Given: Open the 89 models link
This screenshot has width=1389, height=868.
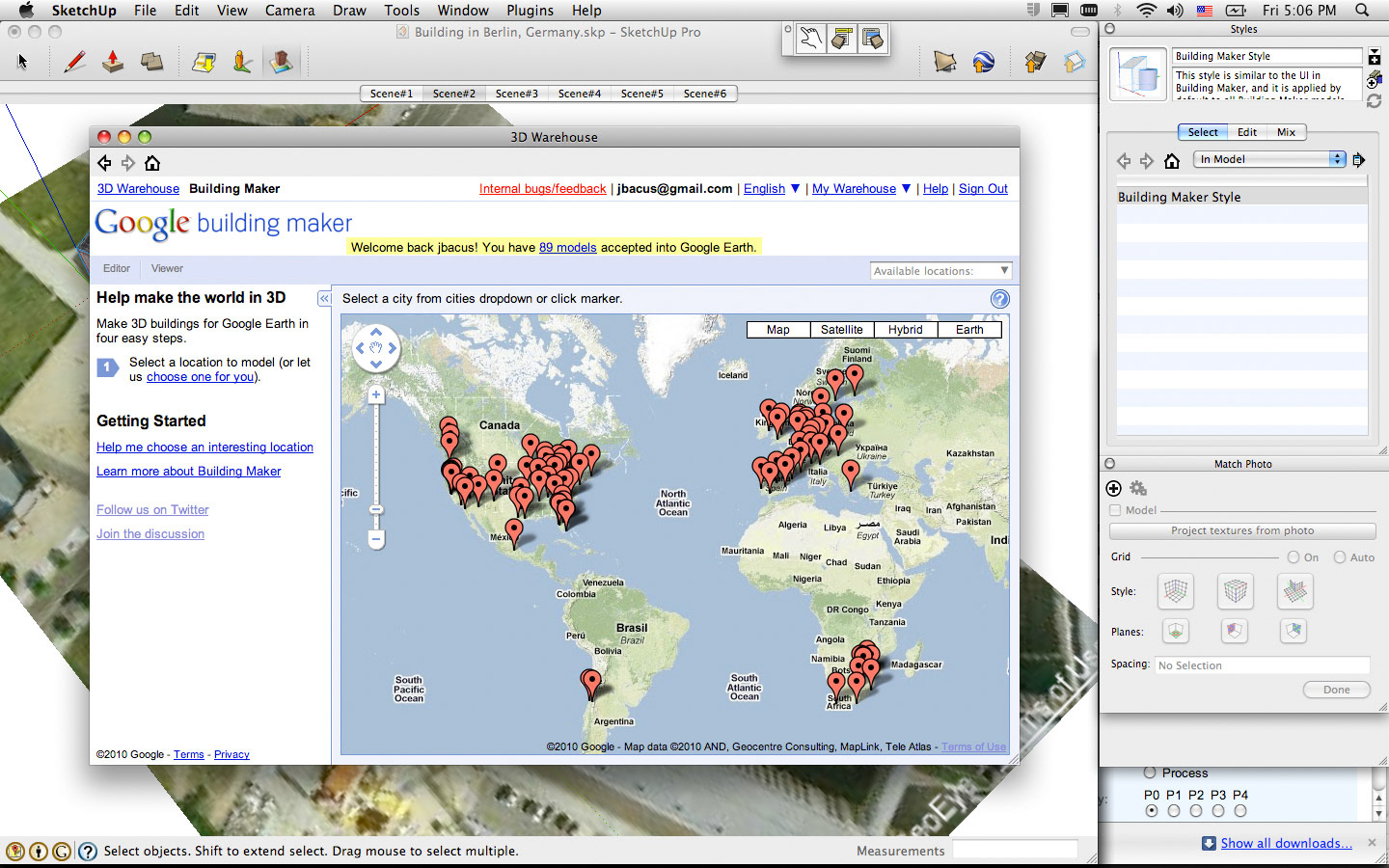Looking at the screenshot, I should (568, 247).
